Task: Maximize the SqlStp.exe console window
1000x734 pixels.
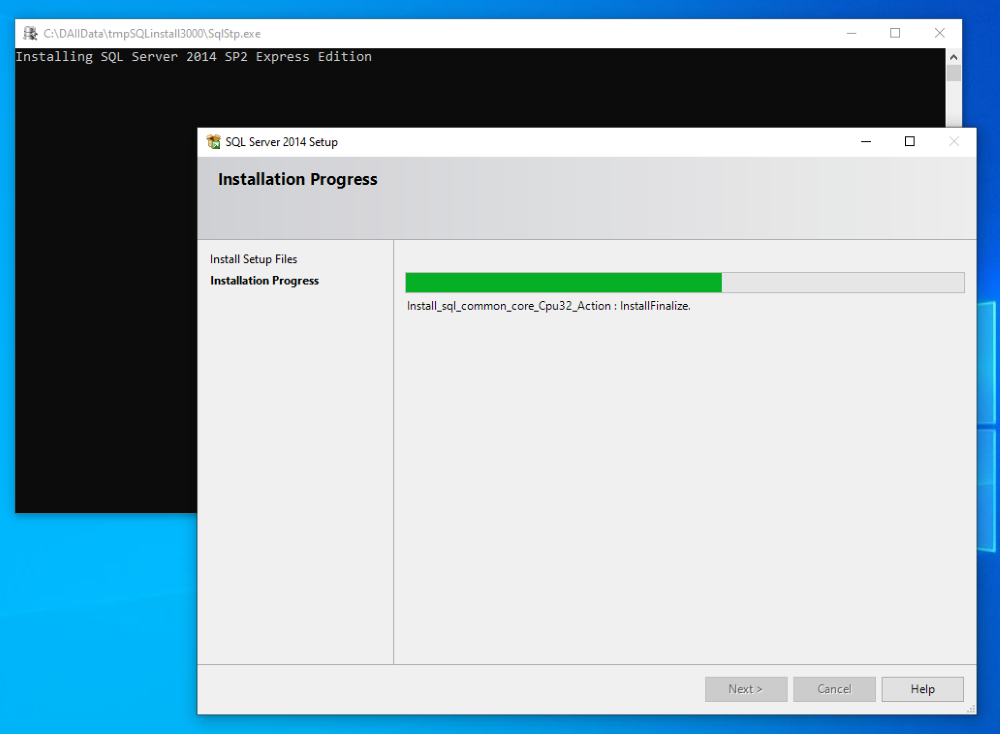Action: coord(895,33)
